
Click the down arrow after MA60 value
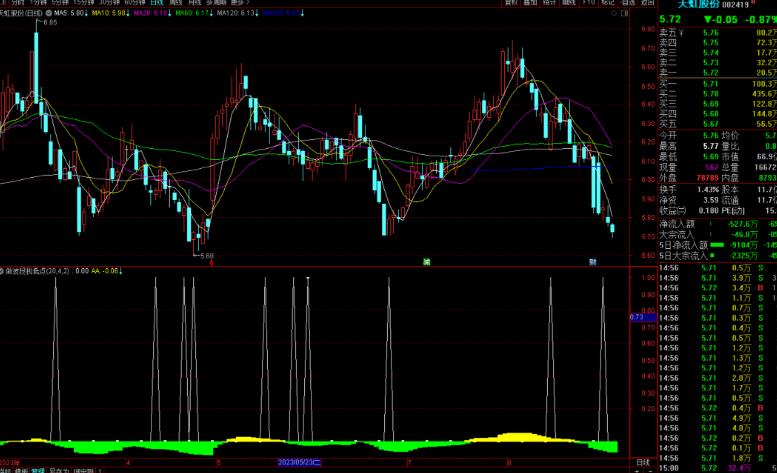(x=212, y=13)
